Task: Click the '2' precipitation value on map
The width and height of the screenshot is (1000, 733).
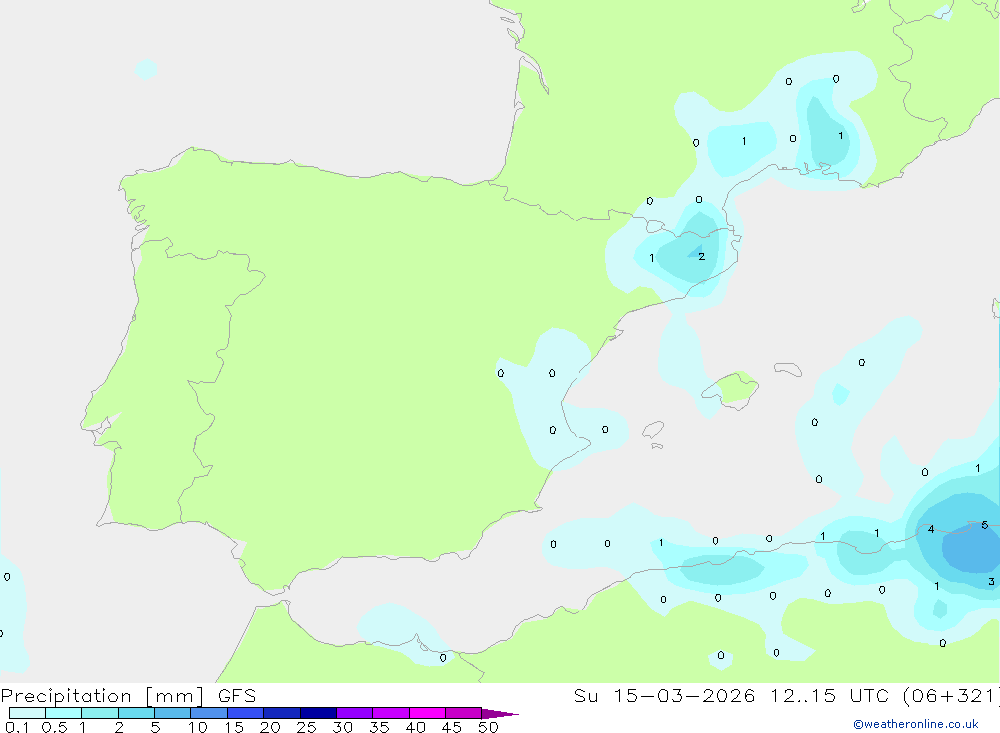Action: coord(702,256)
